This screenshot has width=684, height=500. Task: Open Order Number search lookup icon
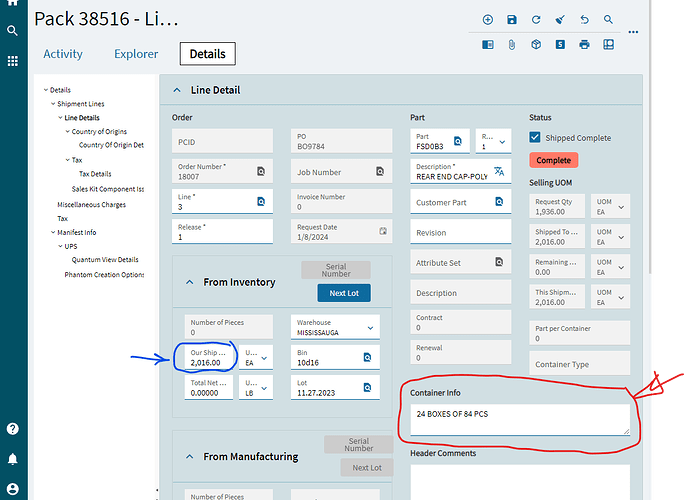[261, 171]
